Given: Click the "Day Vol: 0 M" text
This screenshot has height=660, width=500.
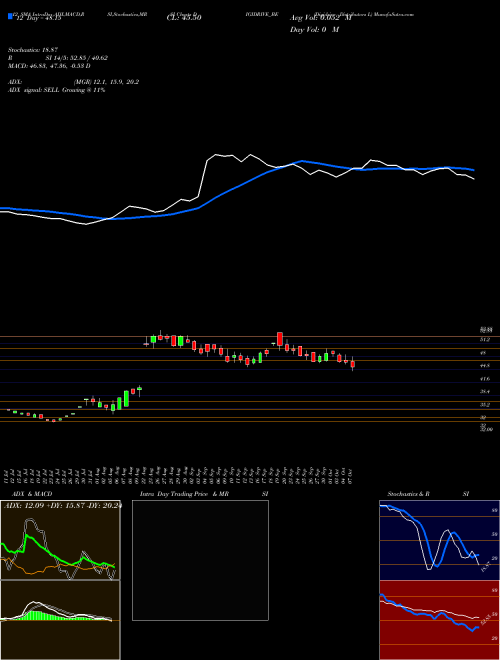Looking at the screenshot, I should pyautogui.click(x=314, y=30).
